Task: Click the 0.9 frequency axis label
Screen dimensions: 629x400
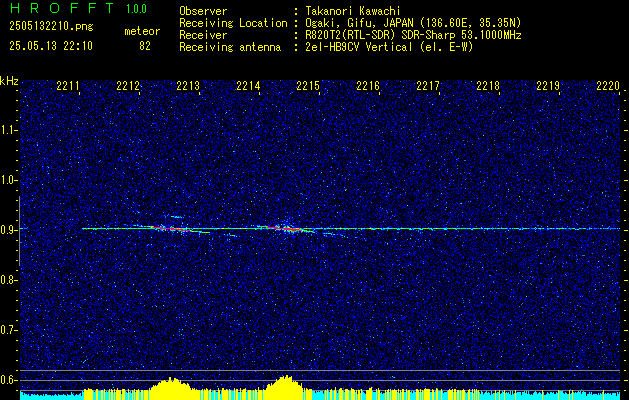Action: click(x=9, y=230)
